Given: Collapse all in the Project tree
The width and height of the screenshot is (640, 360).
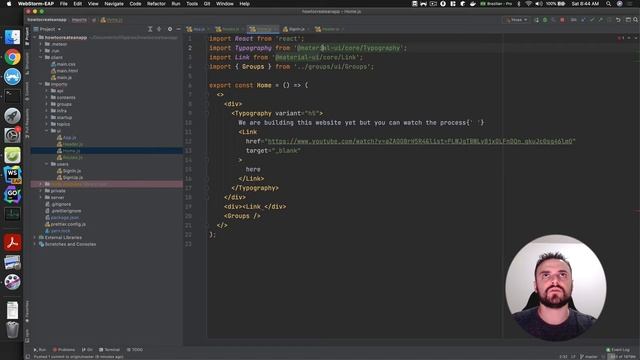Looking at the screenshot, I should tap(159, 29).
